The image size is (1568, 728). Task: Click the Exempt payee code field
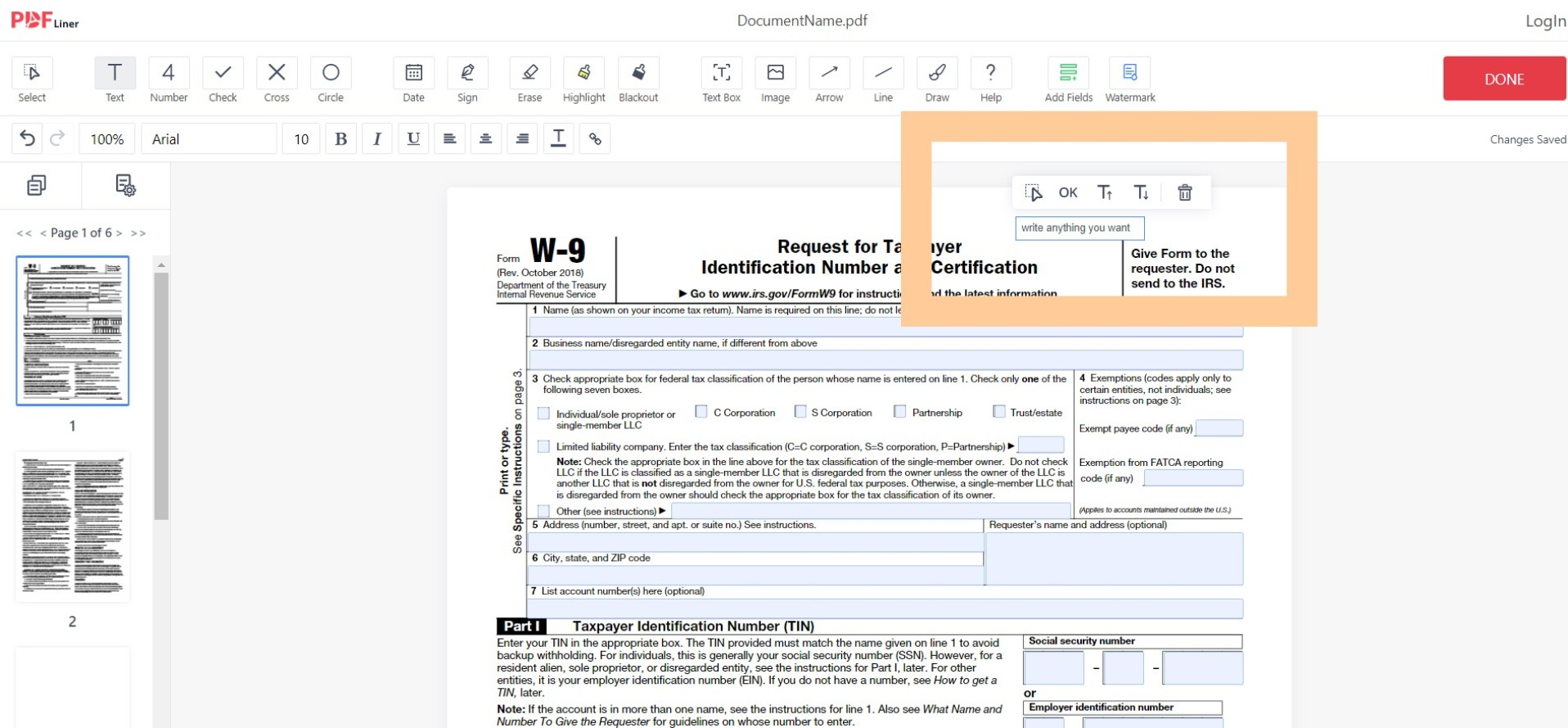pyautogui.click(x=1219, y=427)
